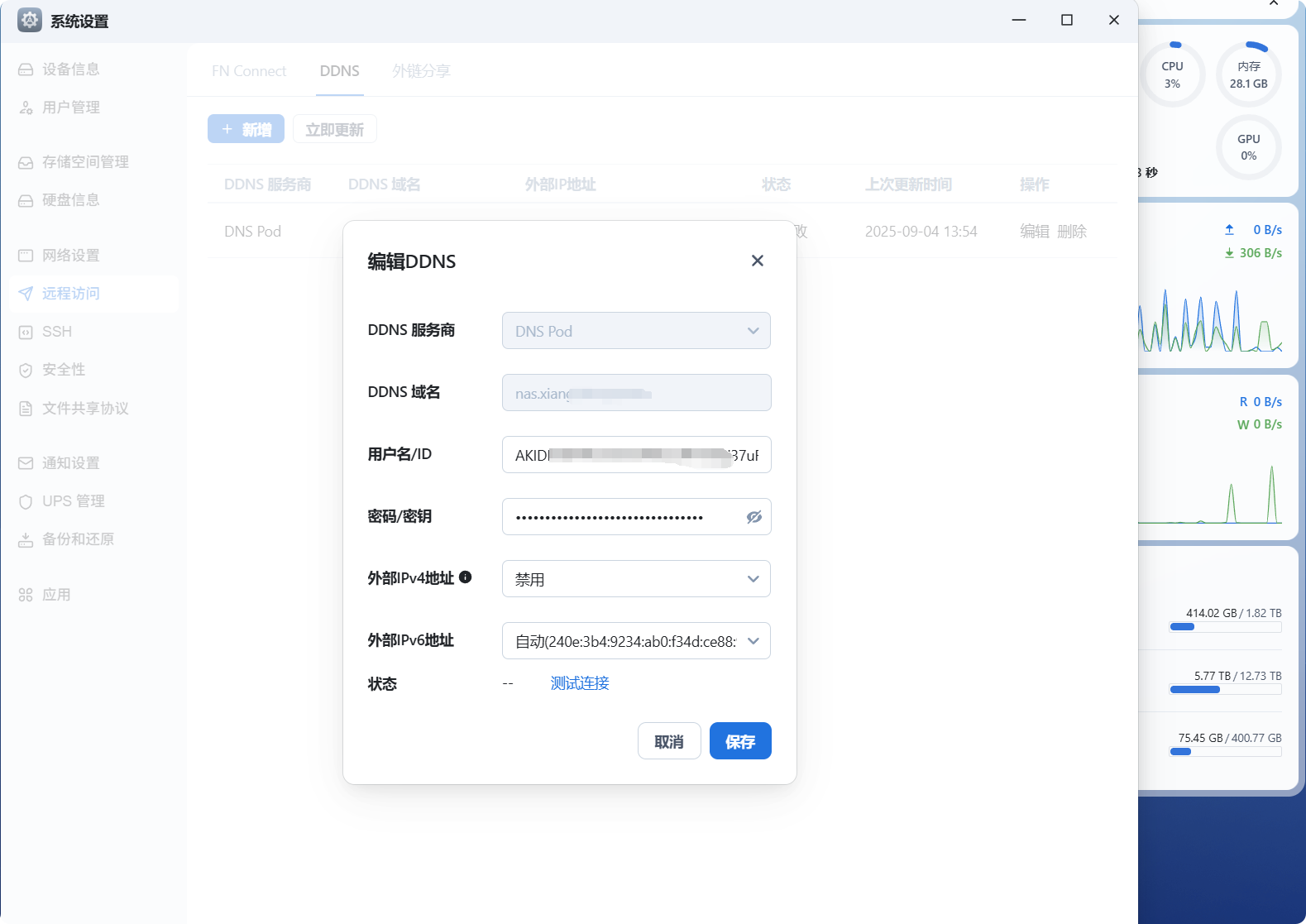This screenshot has height=924, width=1306.
Task: Switch to the FN Connect tab
Action: [x=249, y=71]
